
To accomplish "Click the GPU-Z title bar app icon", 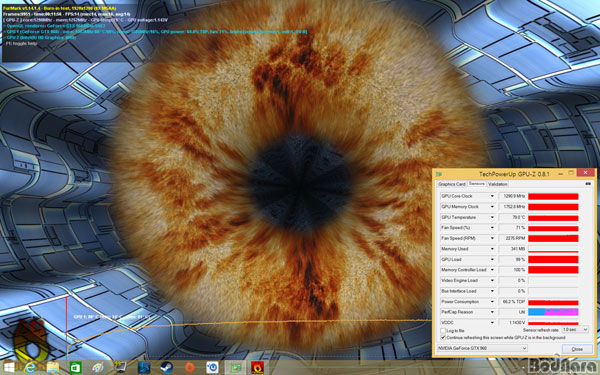I will point(439,174).
